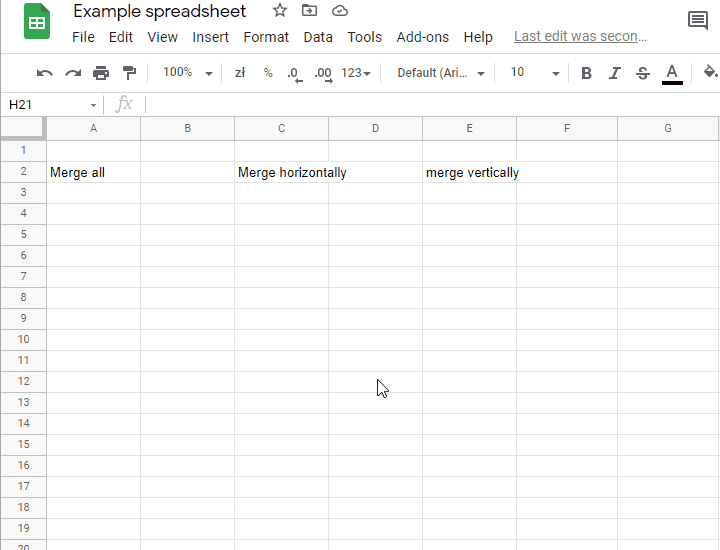
Task: Open the Add-ons menu
Action: coord(422,37)
